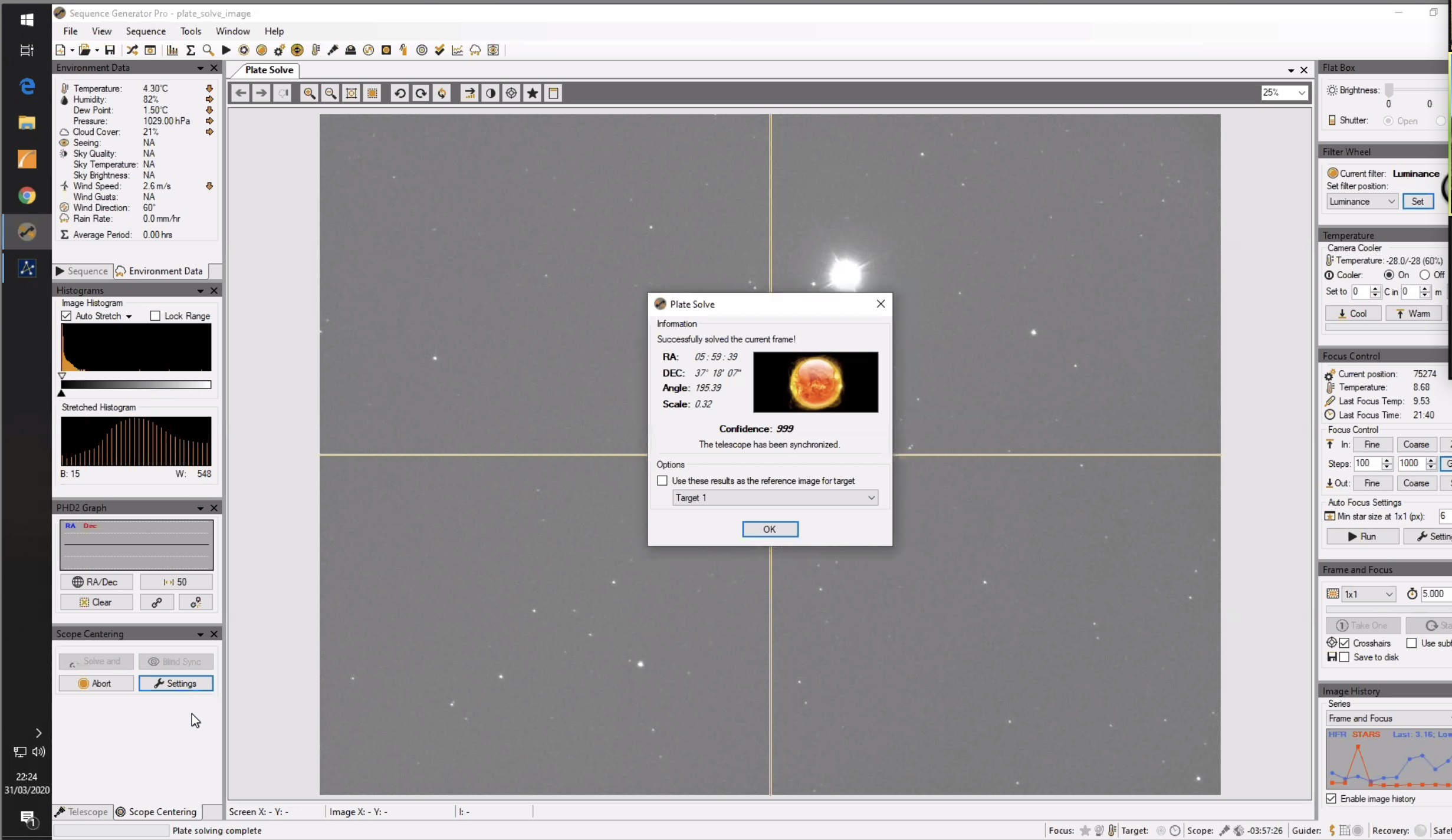
Task: Open the image histogram tool in the toolbar
Action: pos(172,50)
